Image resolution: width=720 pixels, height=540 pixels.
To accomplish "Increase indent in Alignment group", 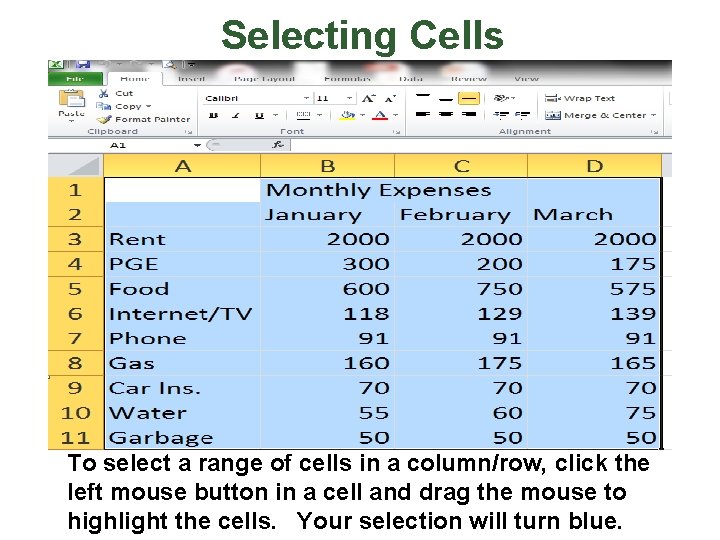I will point(523,115).
